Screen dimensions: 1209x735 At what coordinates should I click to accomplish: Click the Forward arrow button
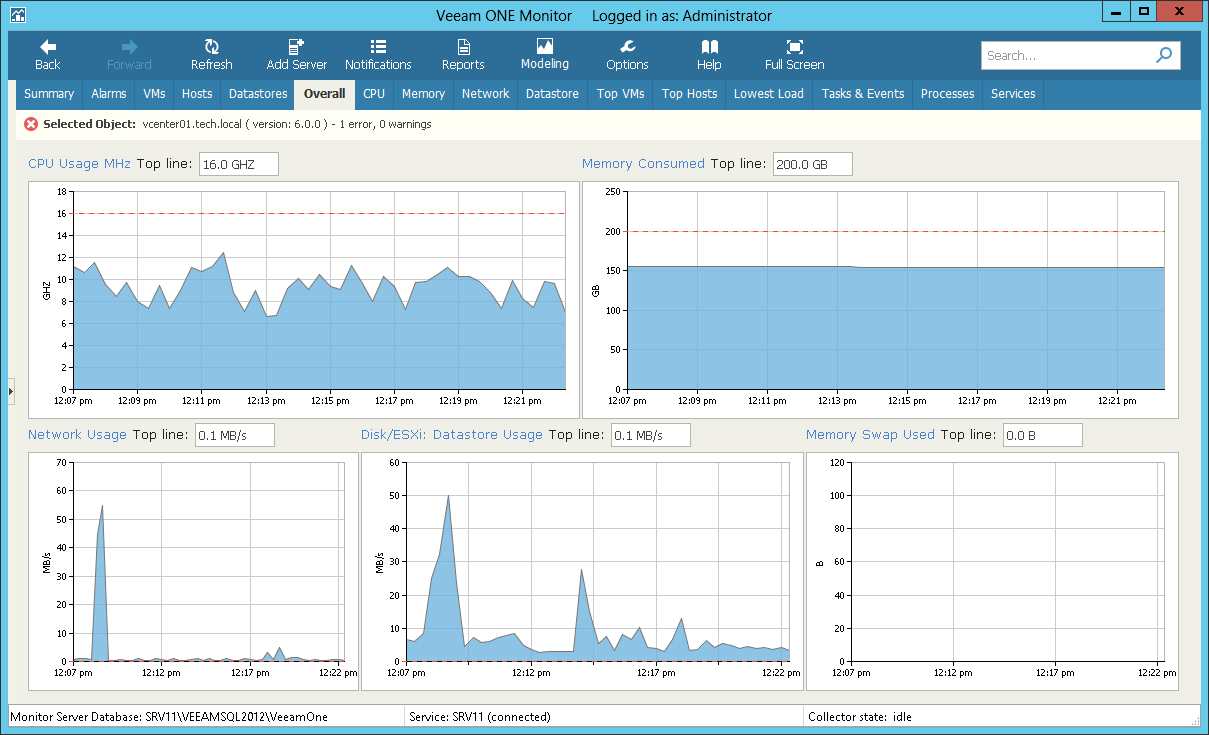(129, 55)
